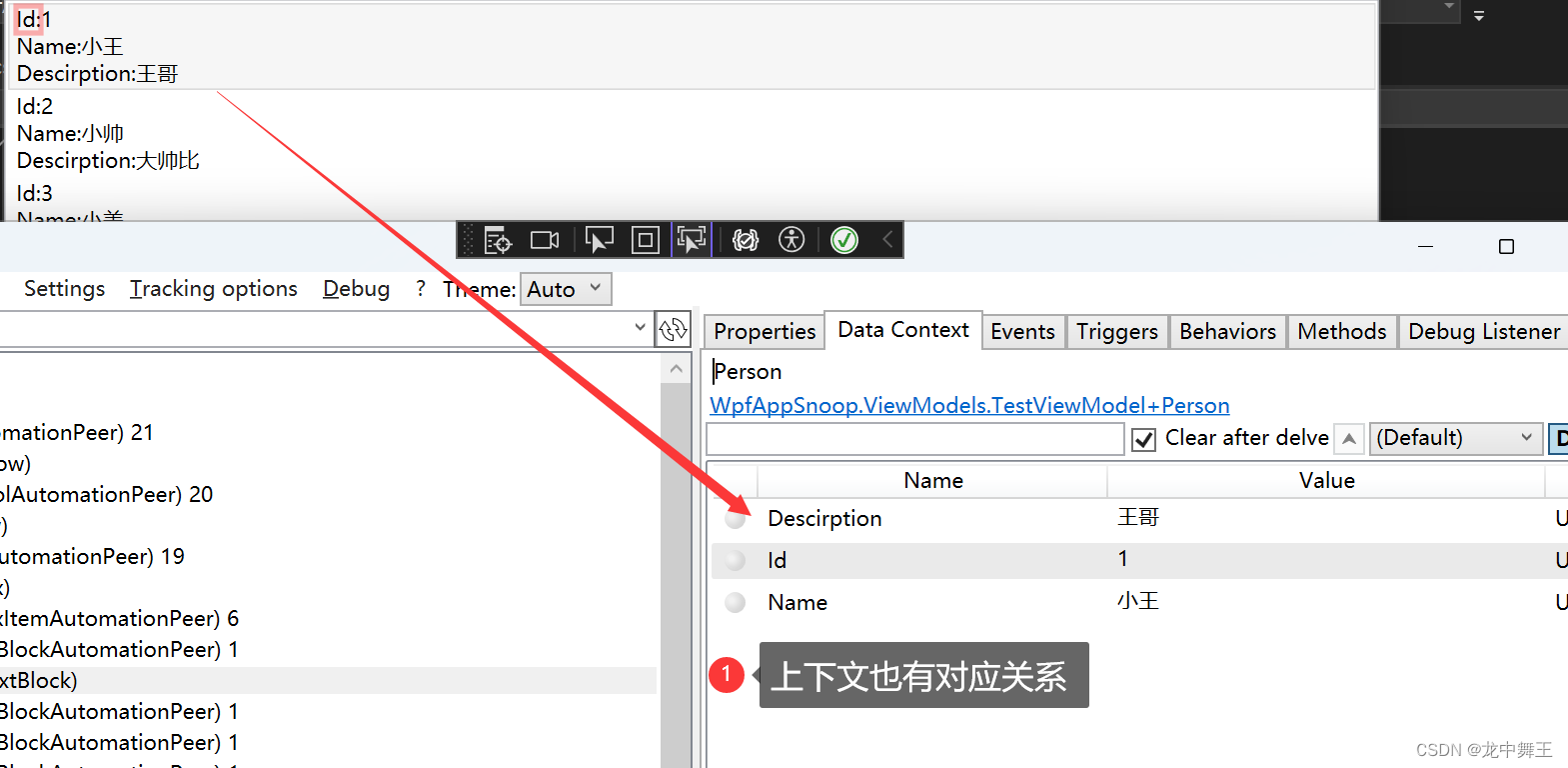Click the debug toolbar drag grip

click(469, 240)
